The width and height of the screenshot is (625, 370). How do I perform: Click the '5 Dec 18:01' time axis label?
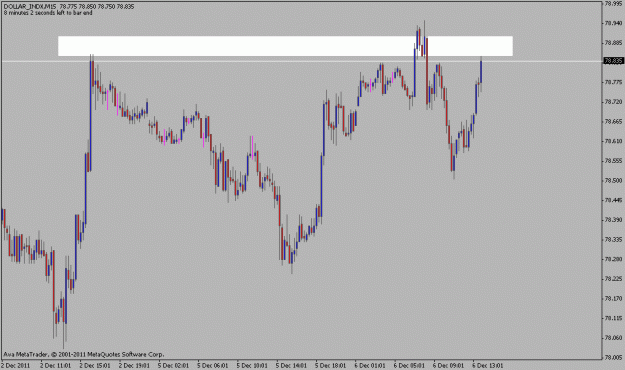coord(330,365)
